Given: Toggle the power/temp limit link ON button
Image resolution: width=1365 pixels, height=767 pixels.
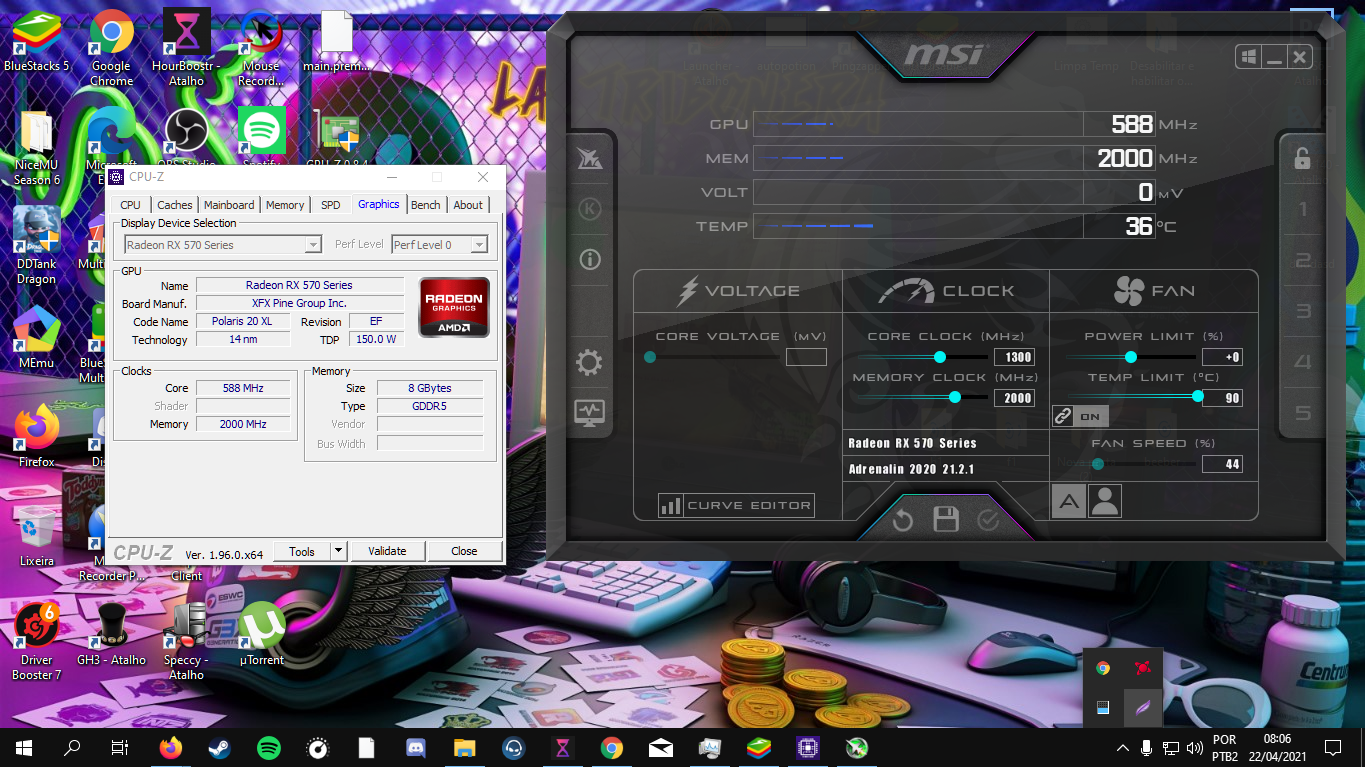Looking at the screenshot, I should click(x=1080, y=416).
